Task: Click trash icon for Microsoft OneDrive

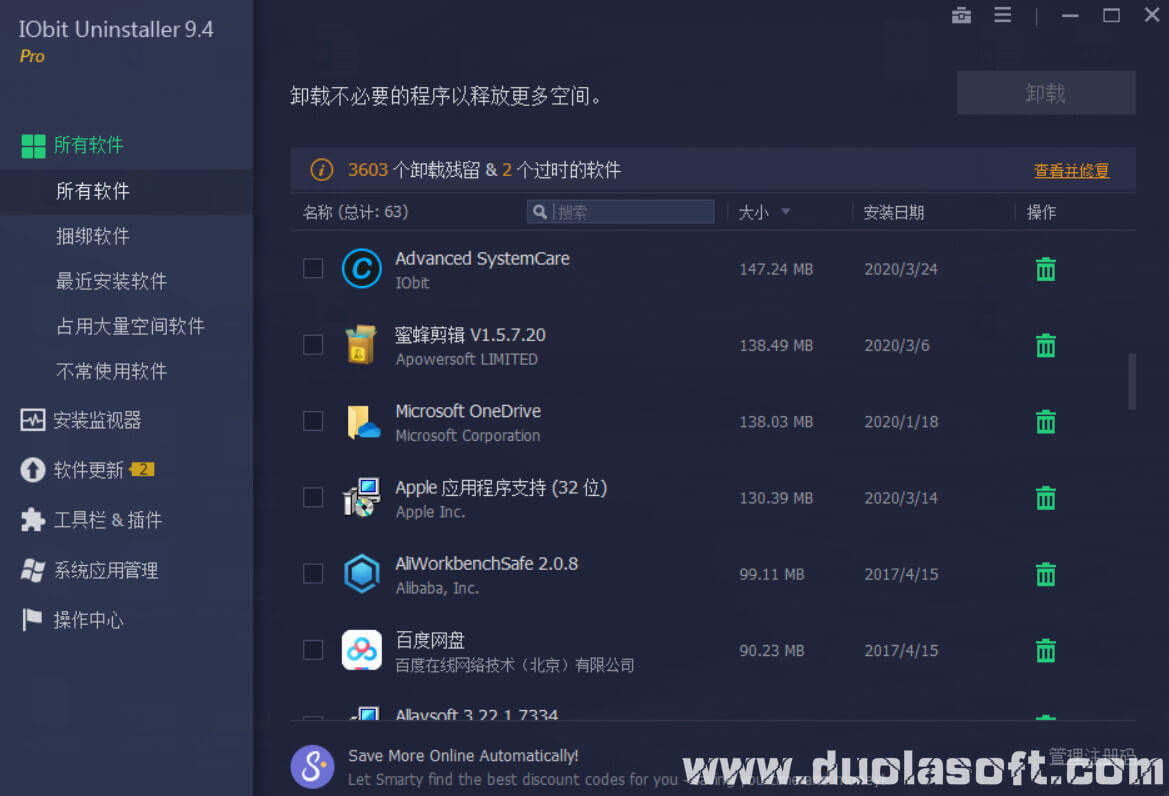Action: pyautogui.click(x=1045, y=421)
